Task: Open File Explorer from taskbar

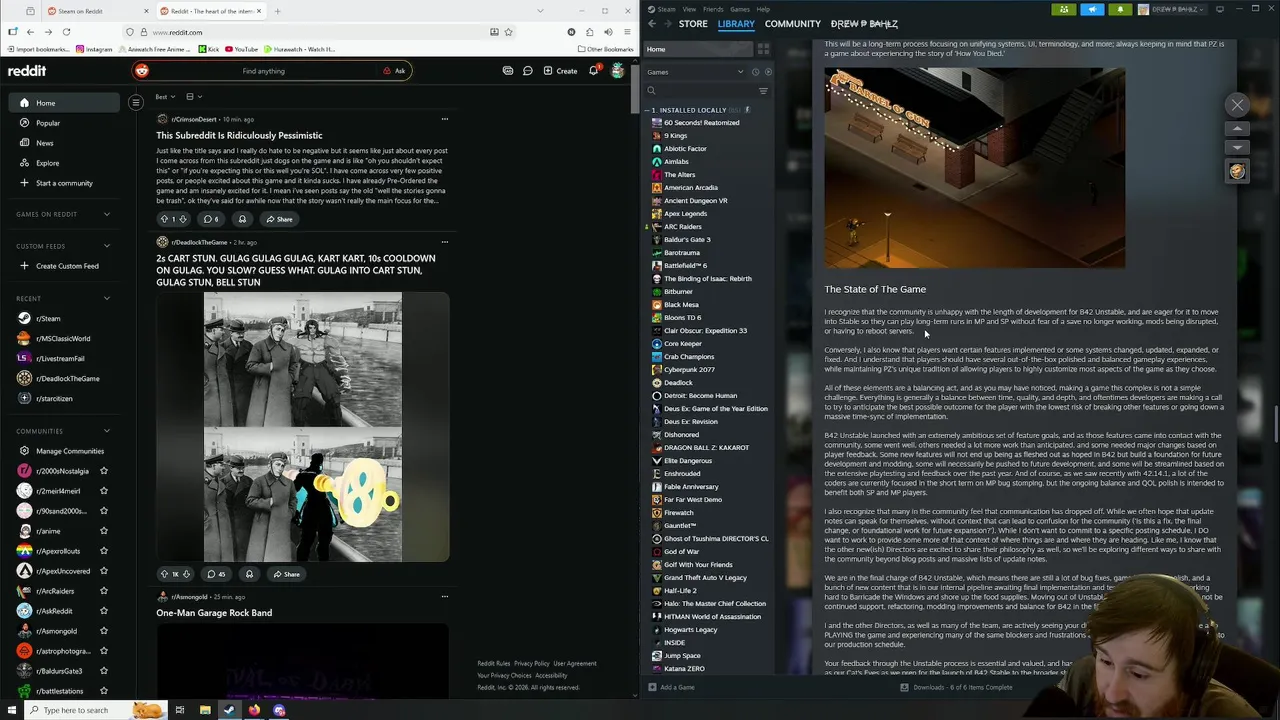Action: pyautogui.click(x=205, y=710)
